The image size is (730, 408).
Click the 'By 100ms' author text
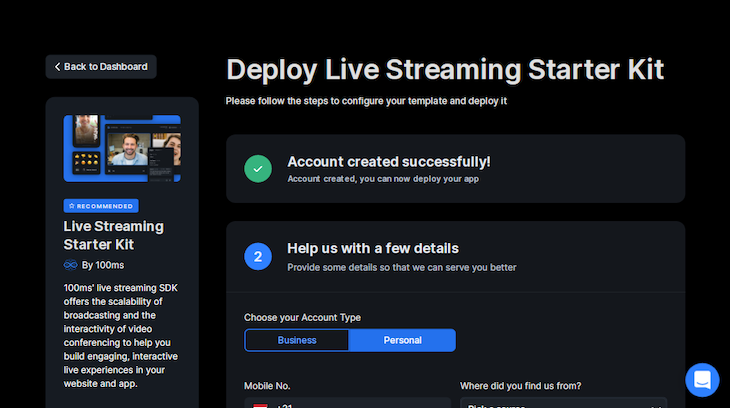point(103,265)
